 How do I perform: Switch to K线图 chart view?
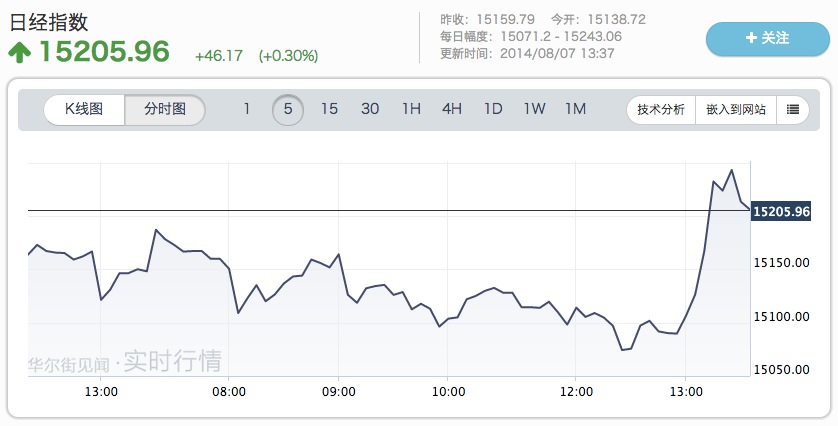[x=84, y=110]
